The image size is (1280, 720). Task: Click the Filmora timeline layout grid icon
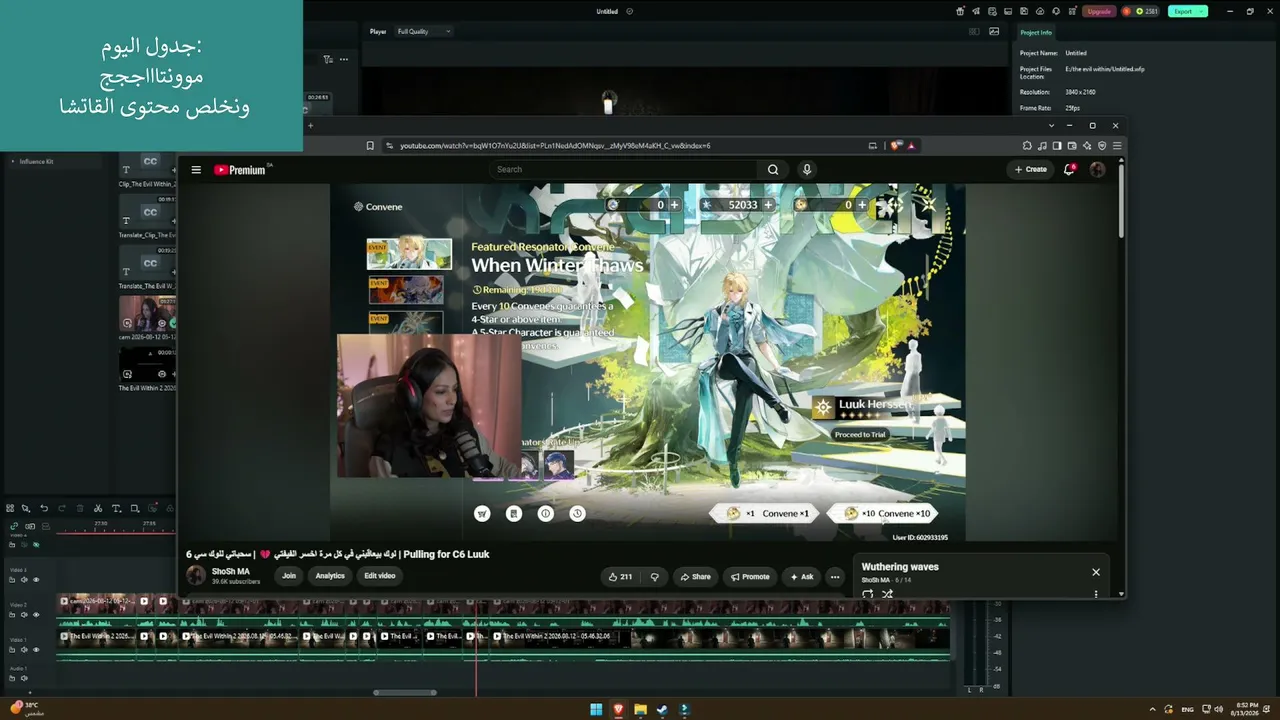(x=10, y=509)
